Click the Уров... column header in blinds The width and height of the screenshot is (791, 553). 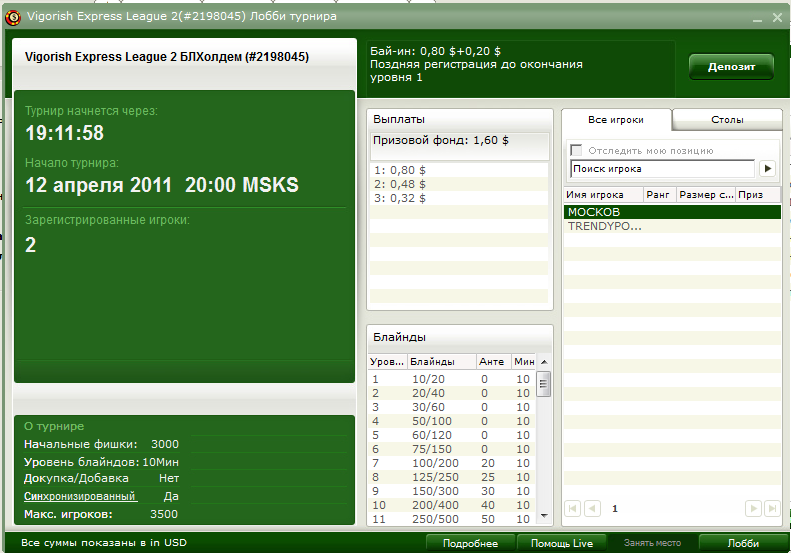pos(387,362)
